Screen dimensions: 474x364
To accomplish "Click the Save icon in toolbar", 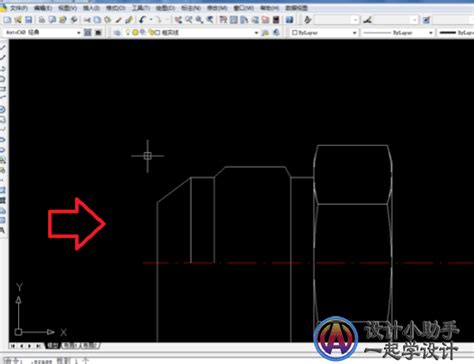I will (28, 20).
